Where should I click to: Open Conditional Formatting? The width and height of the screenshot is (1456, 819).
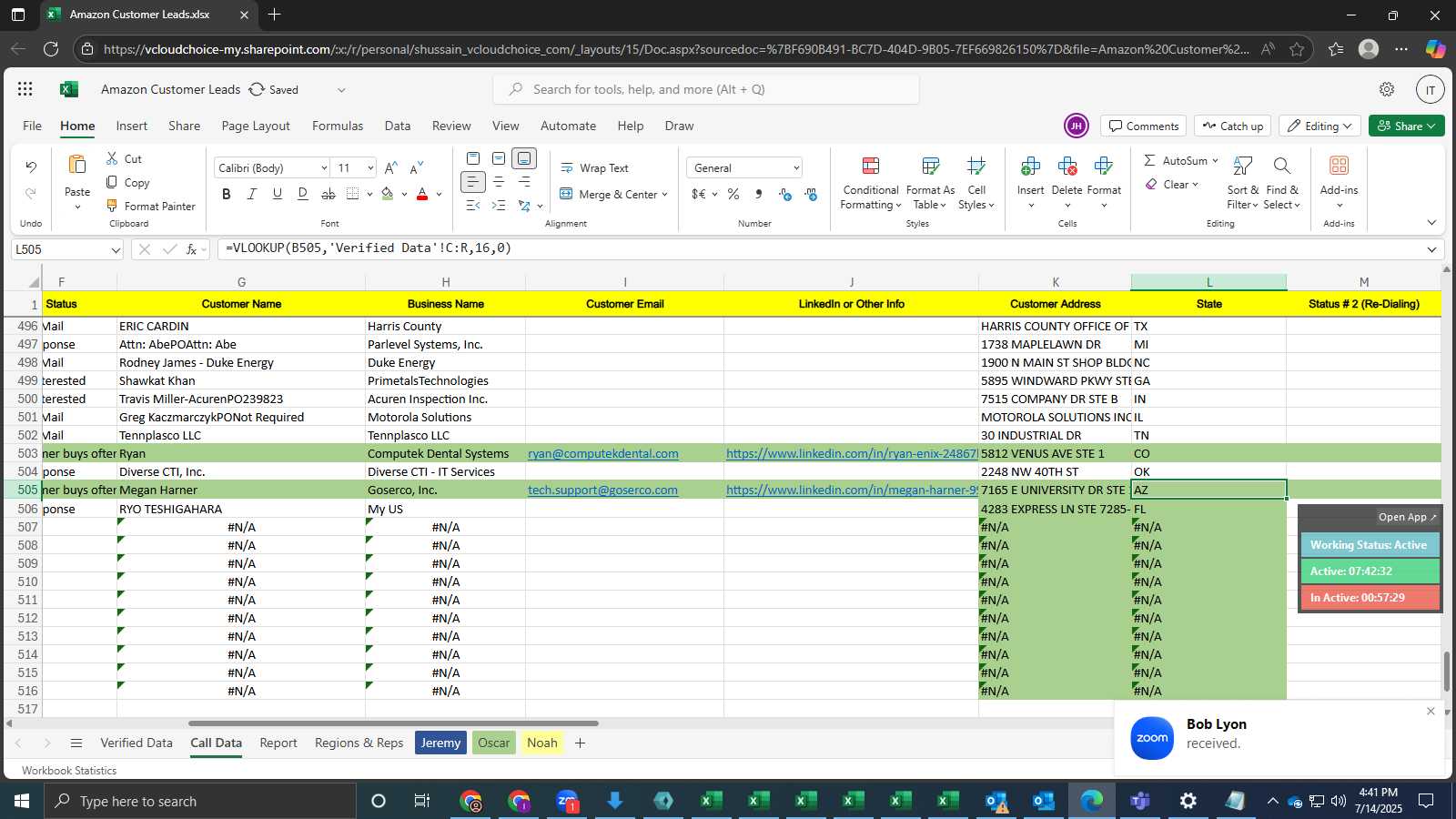871,182
